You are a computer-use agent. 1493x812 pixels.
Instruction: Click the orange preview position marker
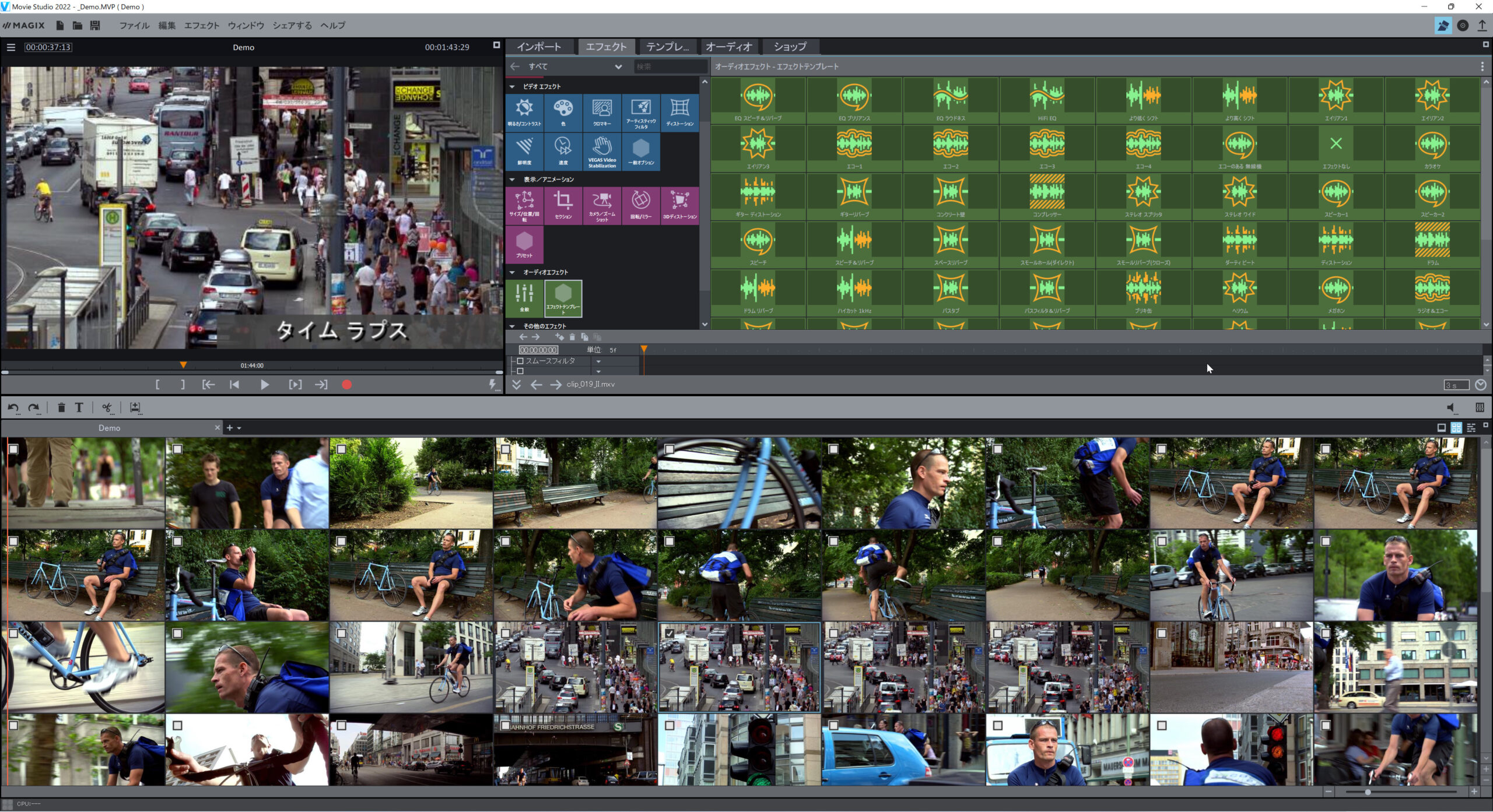click(x=183, y=365)
